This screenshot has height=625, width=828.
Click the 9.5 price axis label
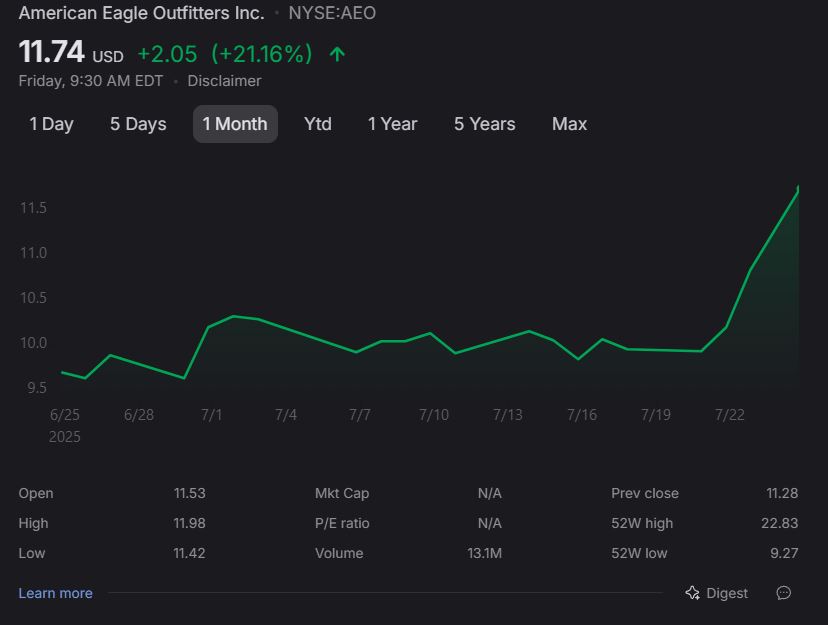[37, 388]
